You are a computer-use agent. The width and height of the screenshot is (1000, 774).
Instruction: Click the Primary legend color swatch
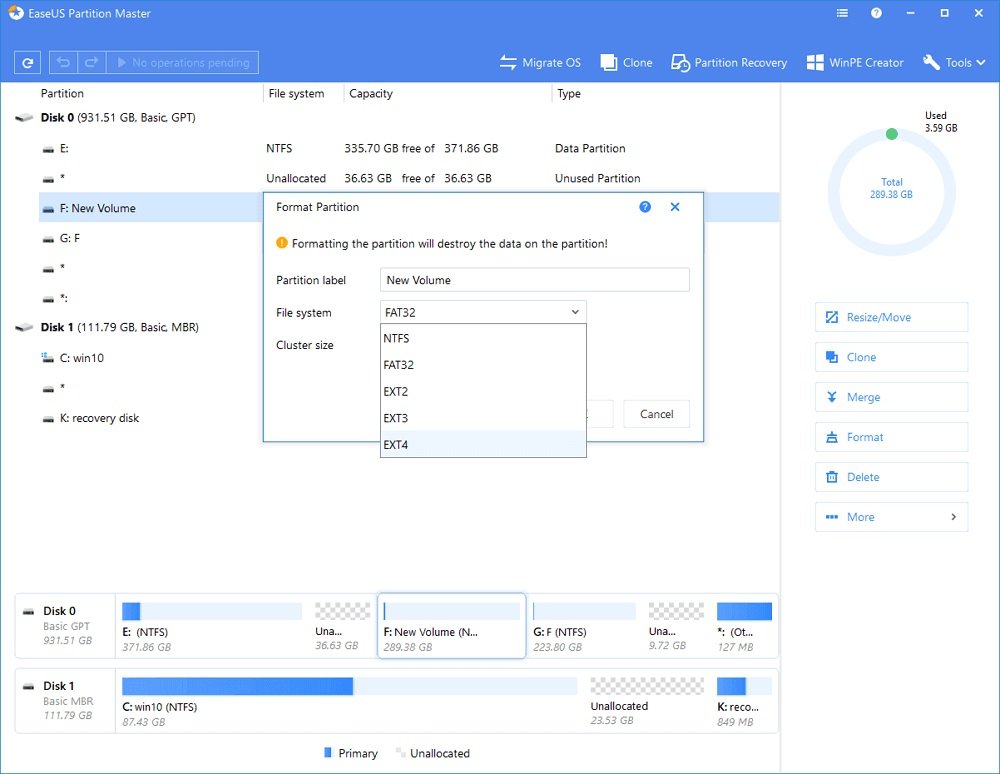coord(328,753)
